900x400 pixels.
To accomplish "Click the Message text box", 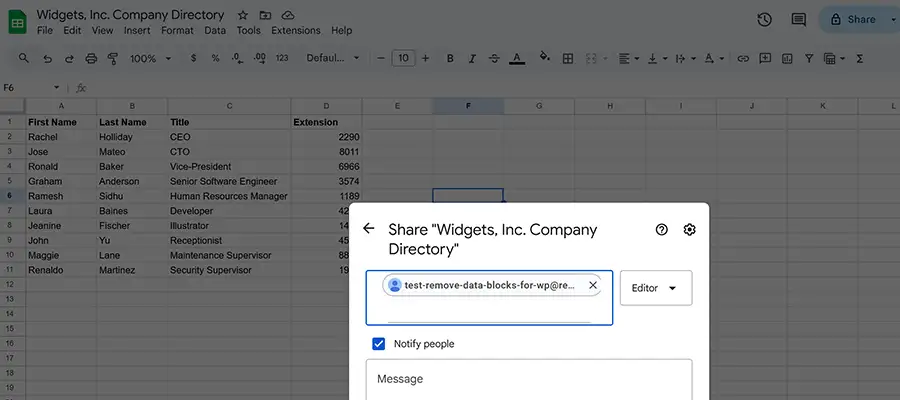I will tap(529, 379).
